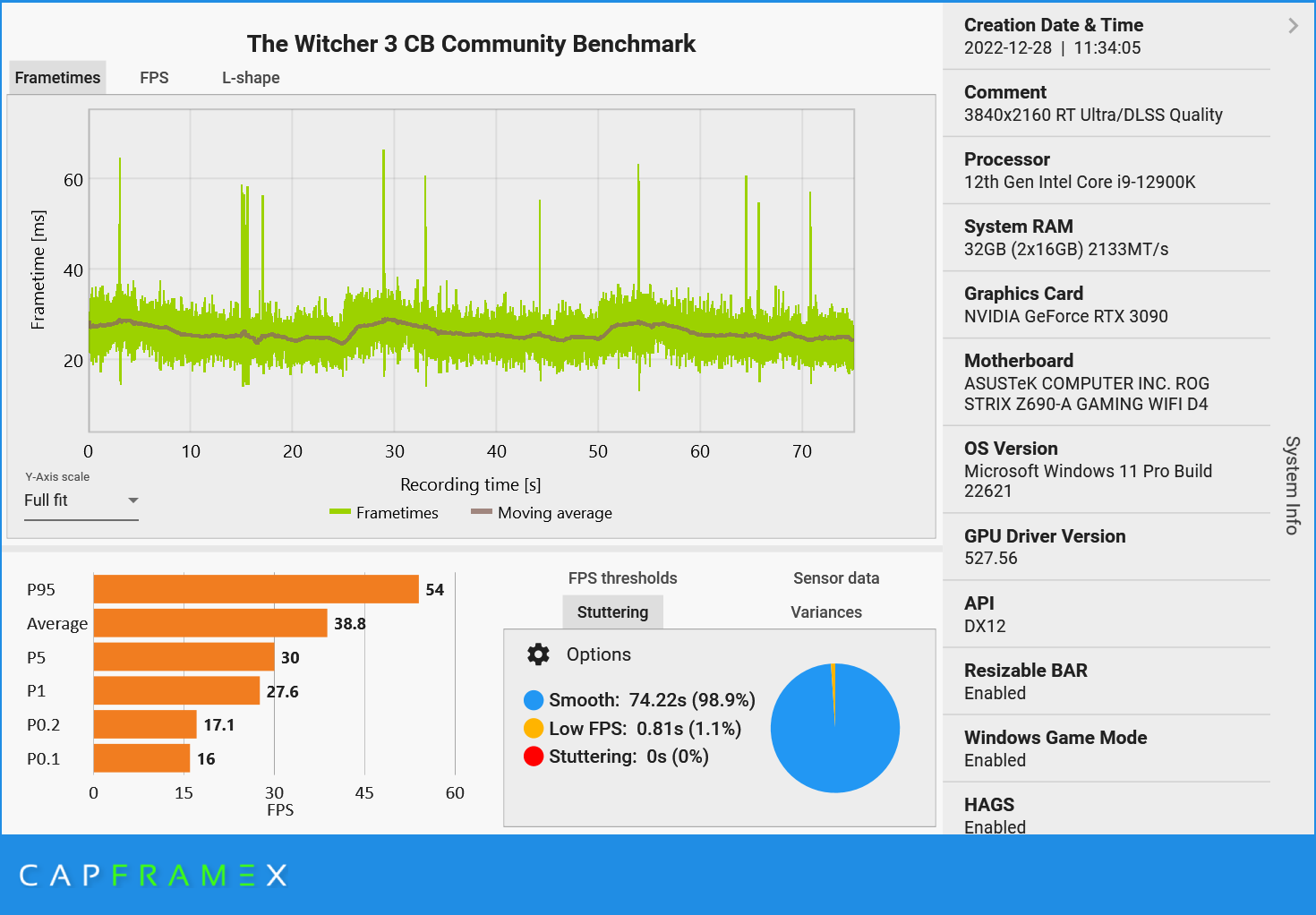Open the Options gear settings
The width and height of the screenshot is (1316, 915).
click(x=537, y=654)
